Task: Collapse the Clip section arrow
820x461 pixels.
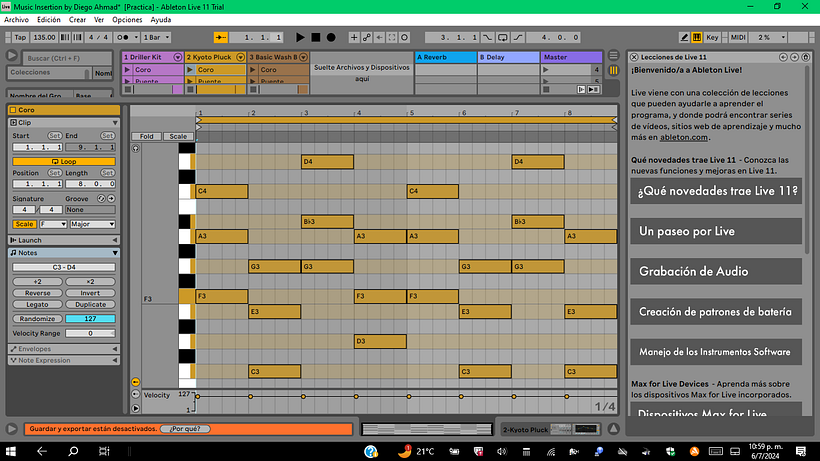Action: [x=115, y=122]
